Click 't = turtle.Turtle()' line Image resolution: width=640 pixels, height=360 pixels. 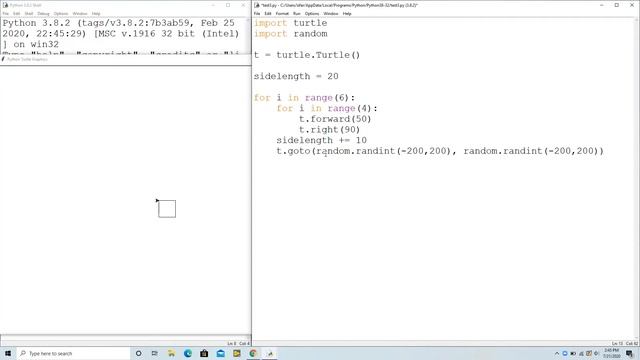tap(307, 55)
